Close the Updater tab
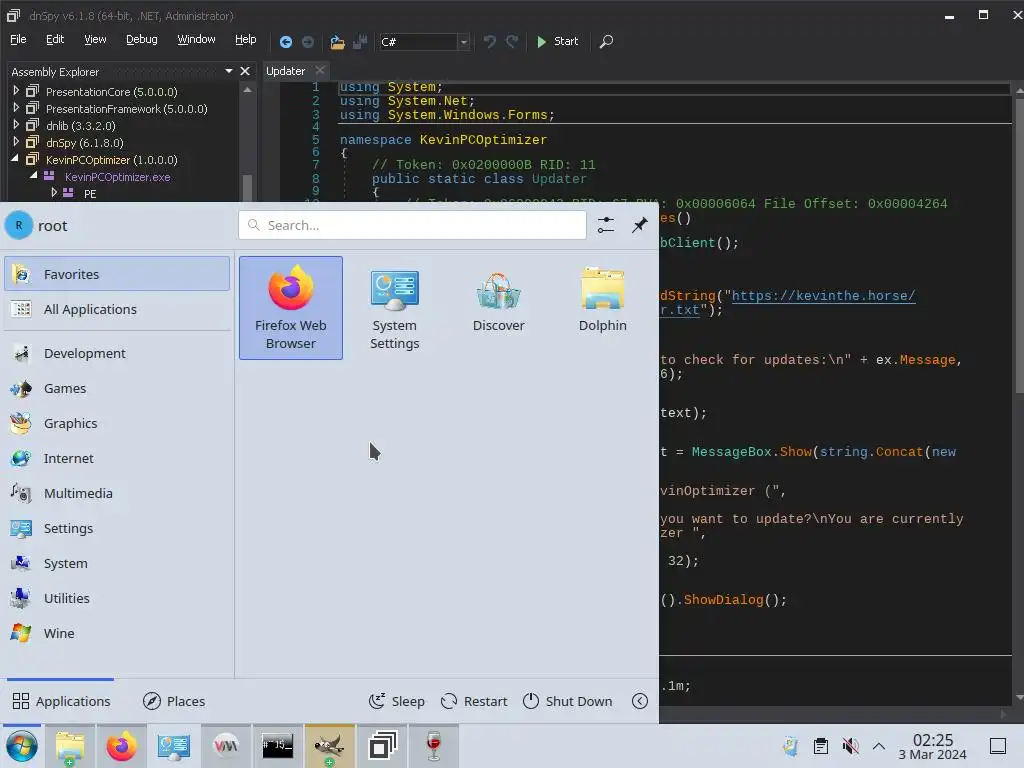 319,70
